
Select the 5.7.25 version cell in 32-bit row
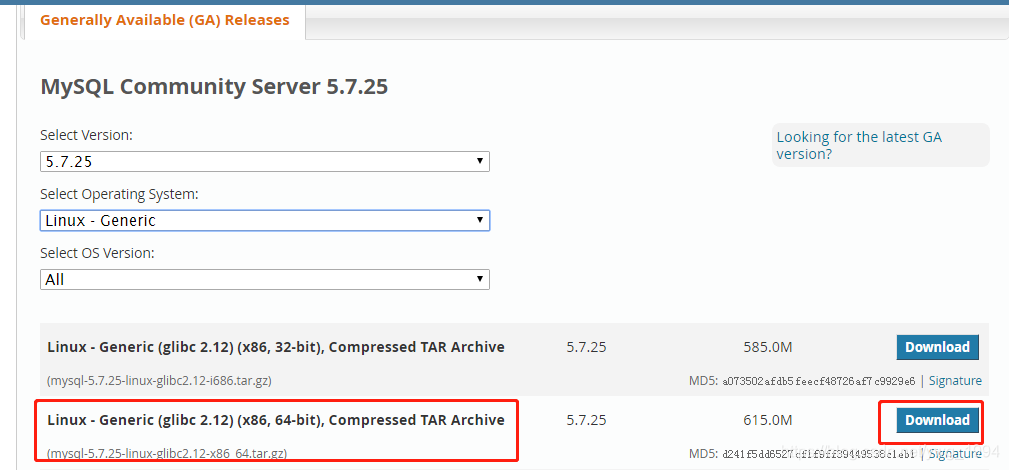(x=586, y=348)
